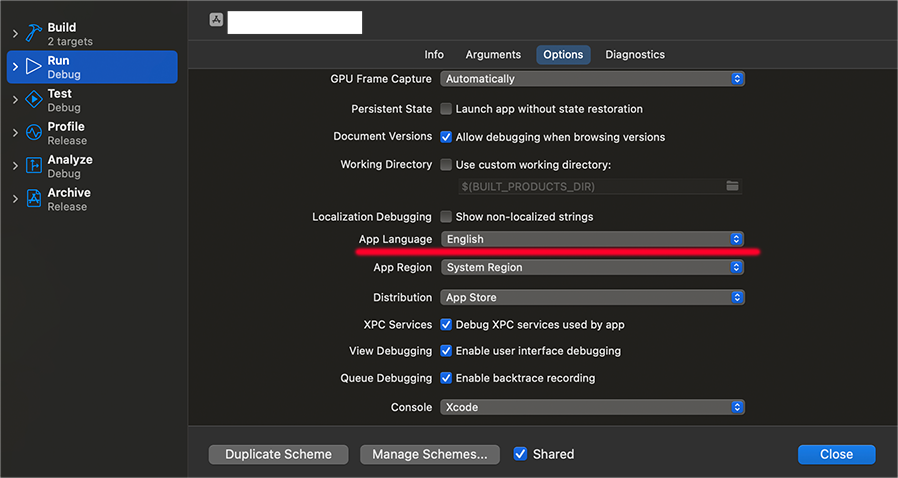Open the Console dropdown set to Xcode
The image size is (898, 478).
[x=592, y=407]
